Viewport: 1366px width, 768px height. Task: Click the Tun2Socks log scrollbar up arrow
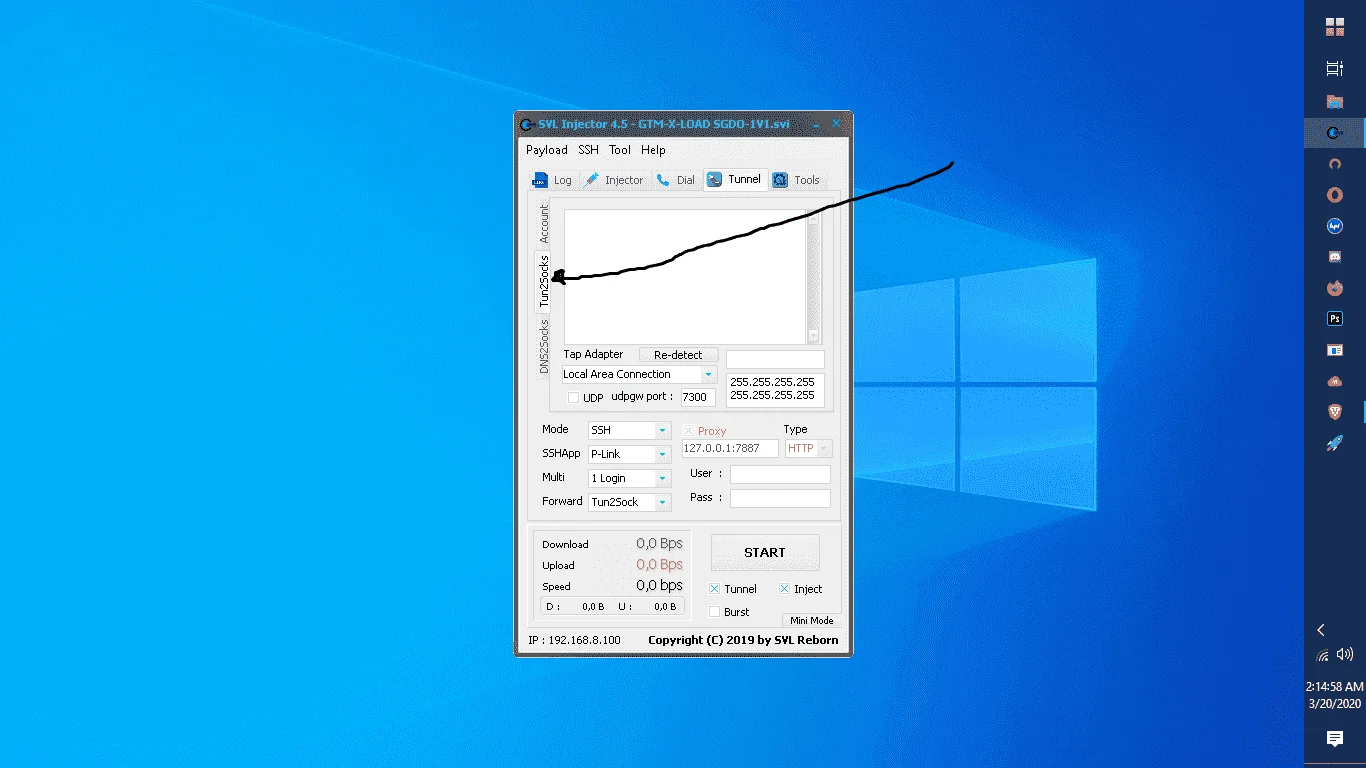[813, 216]
